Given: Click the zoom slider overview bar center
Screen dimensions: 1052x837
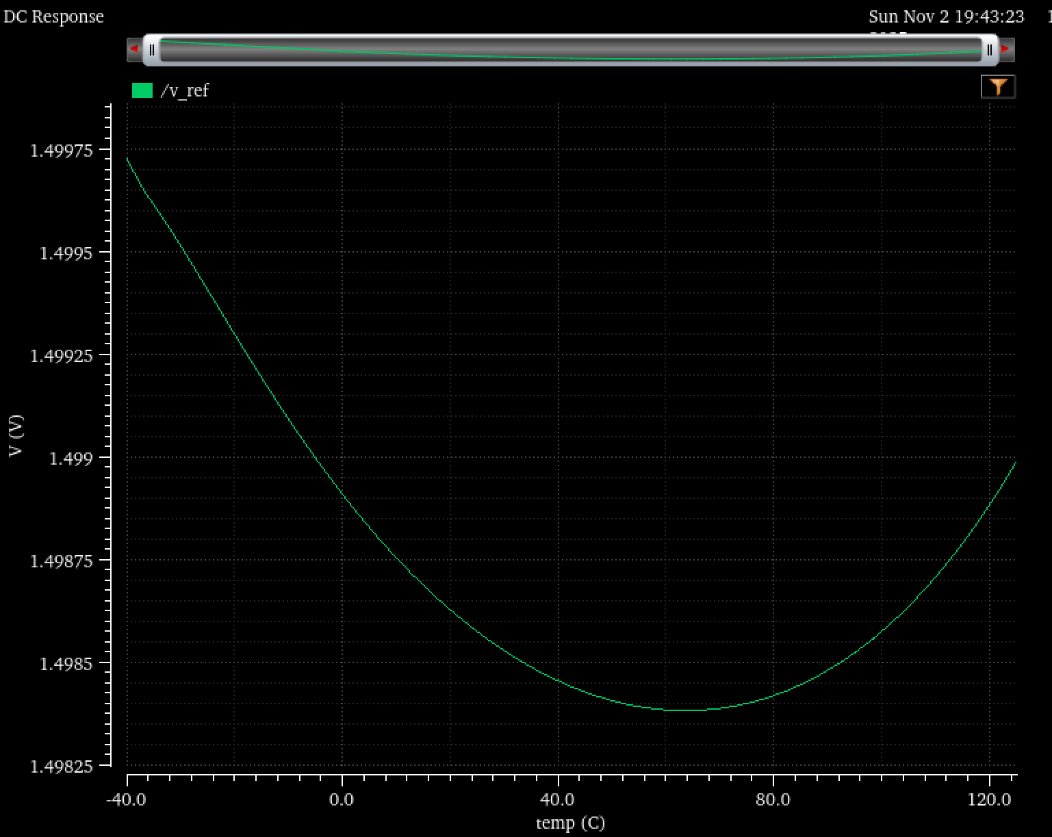Looking at the screenshot, I should tap(570, 50).
